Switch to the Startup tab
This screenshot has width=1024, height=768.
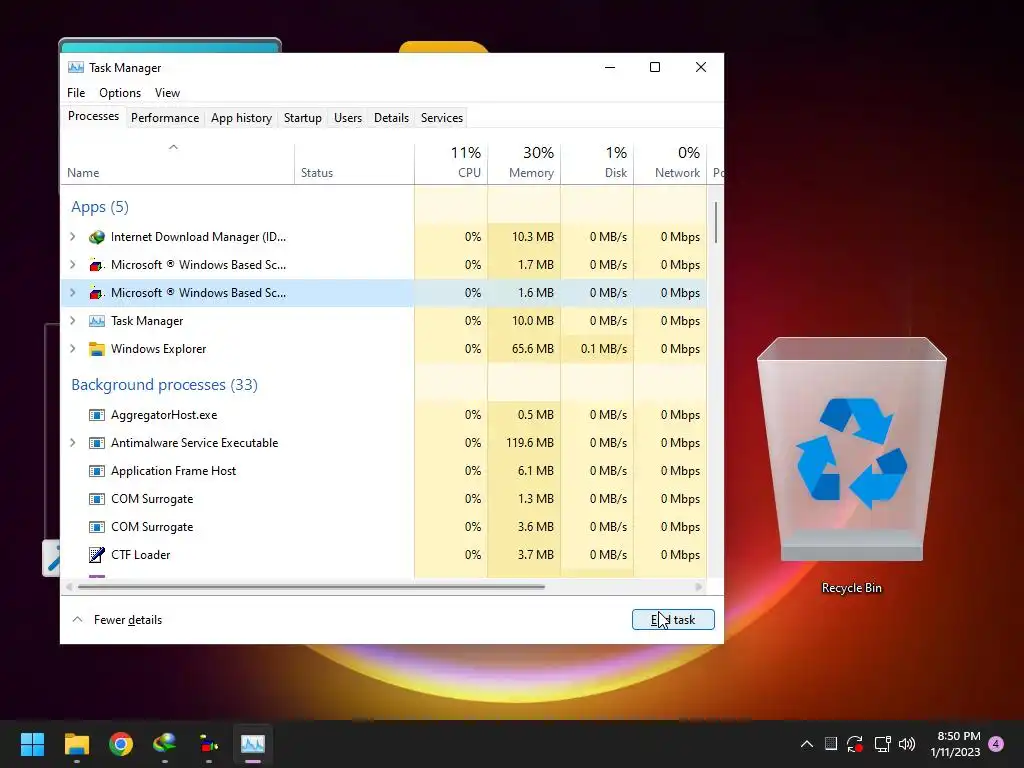(x=302, y=118)
